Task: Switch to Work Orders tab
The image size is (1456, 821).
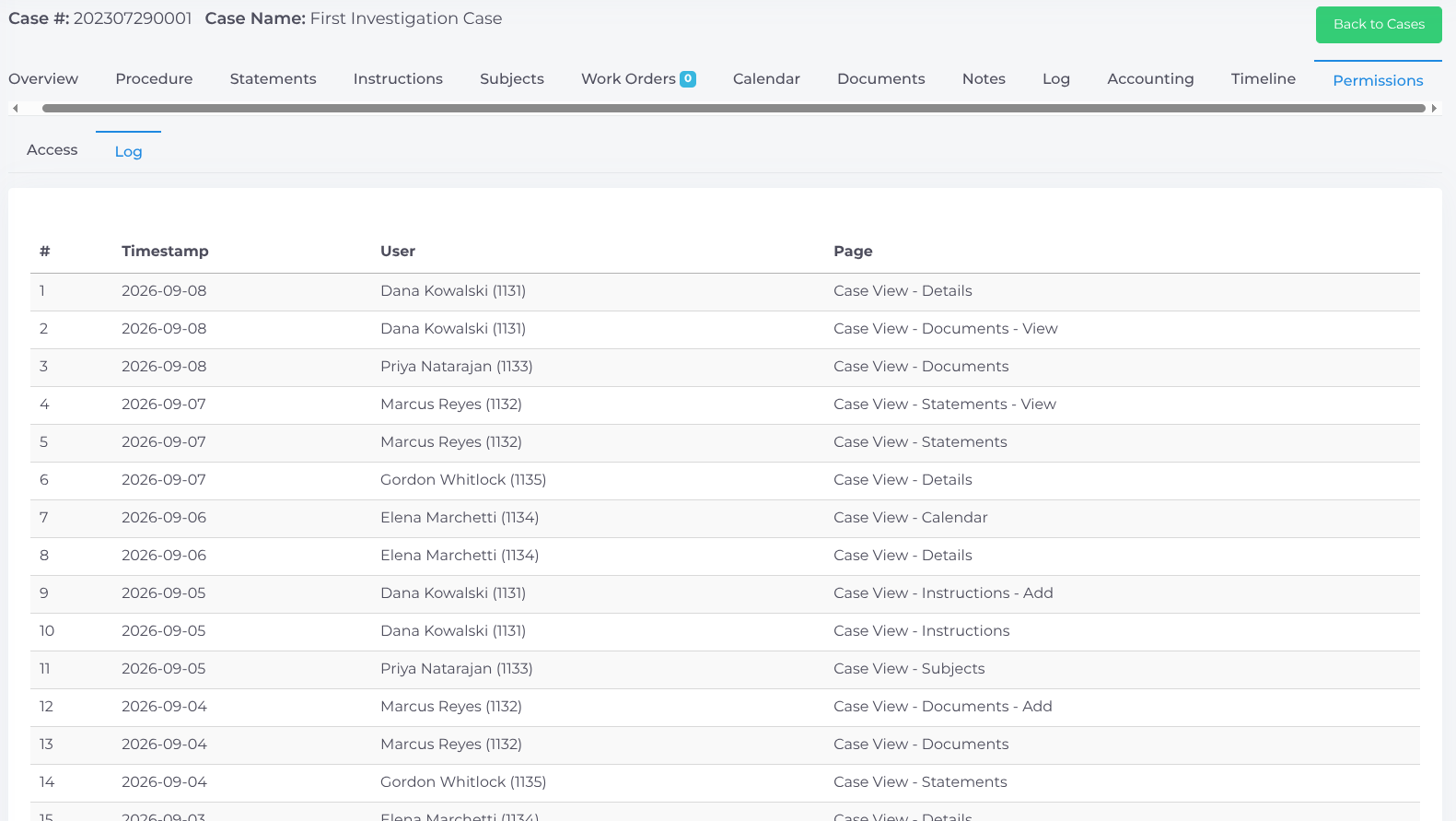Action: click(x=628, y=79)
